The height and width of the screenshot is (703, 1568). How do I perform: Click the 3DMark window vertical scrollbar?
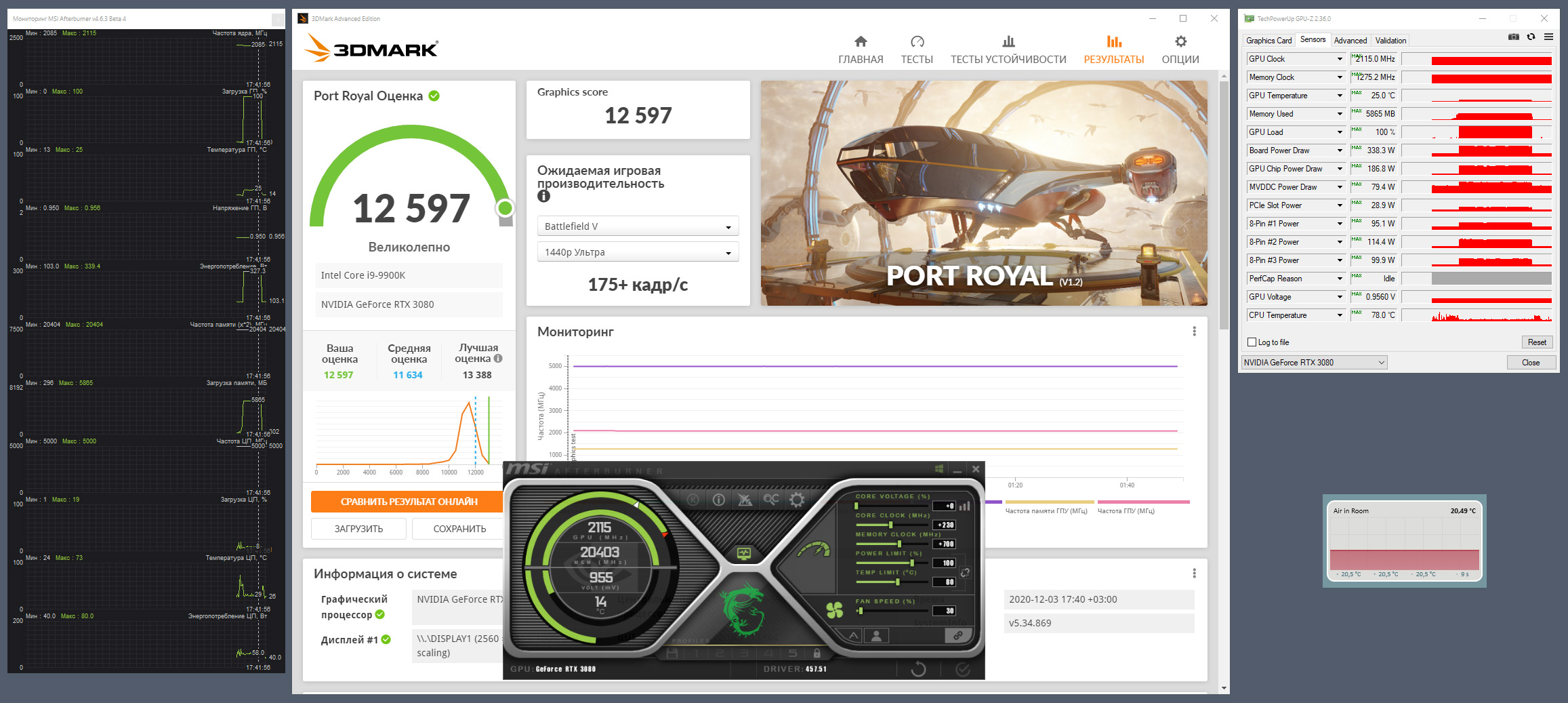pyautogui.click(x=1223, y=205)
